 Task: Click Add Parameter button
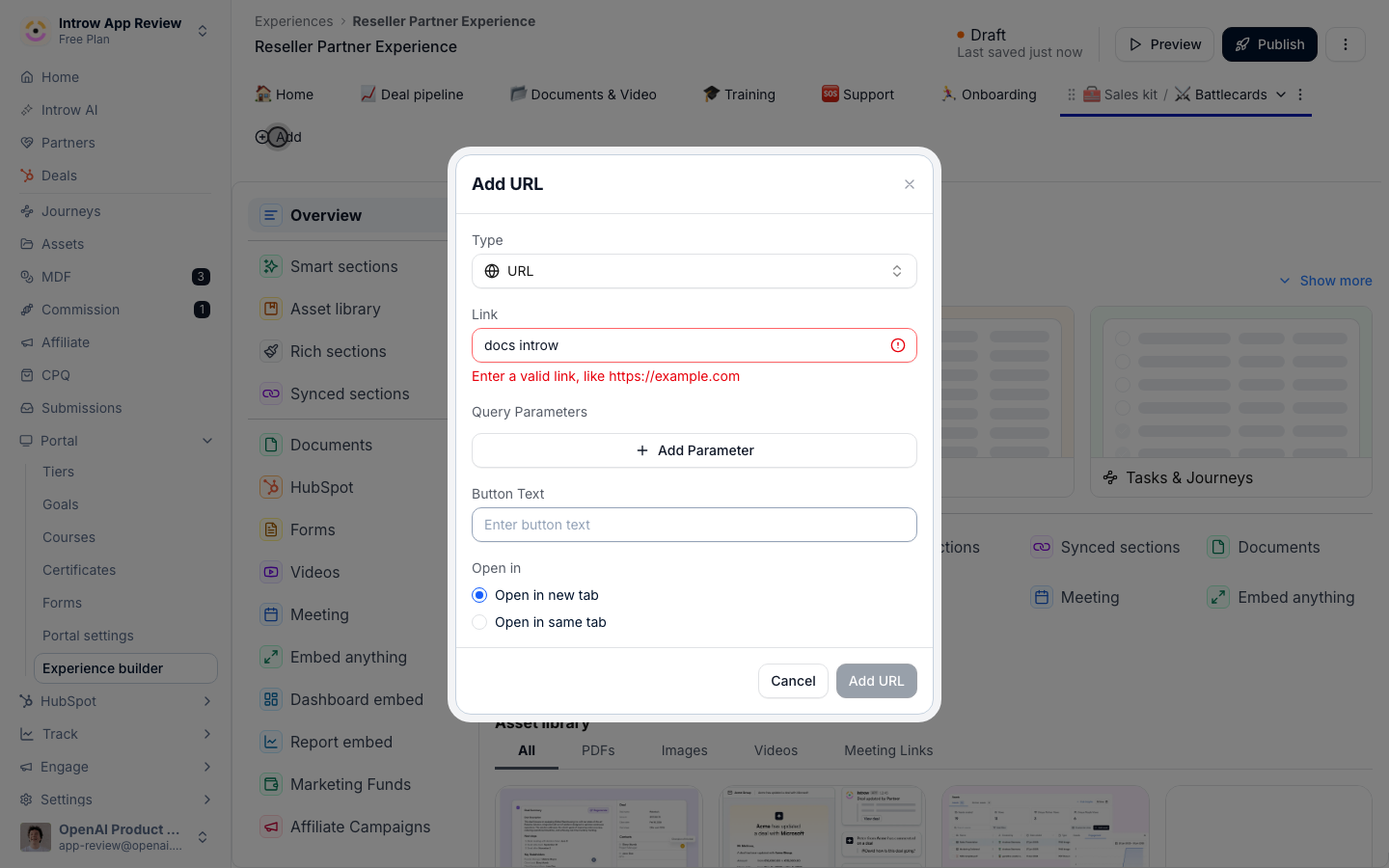(694, 450)
